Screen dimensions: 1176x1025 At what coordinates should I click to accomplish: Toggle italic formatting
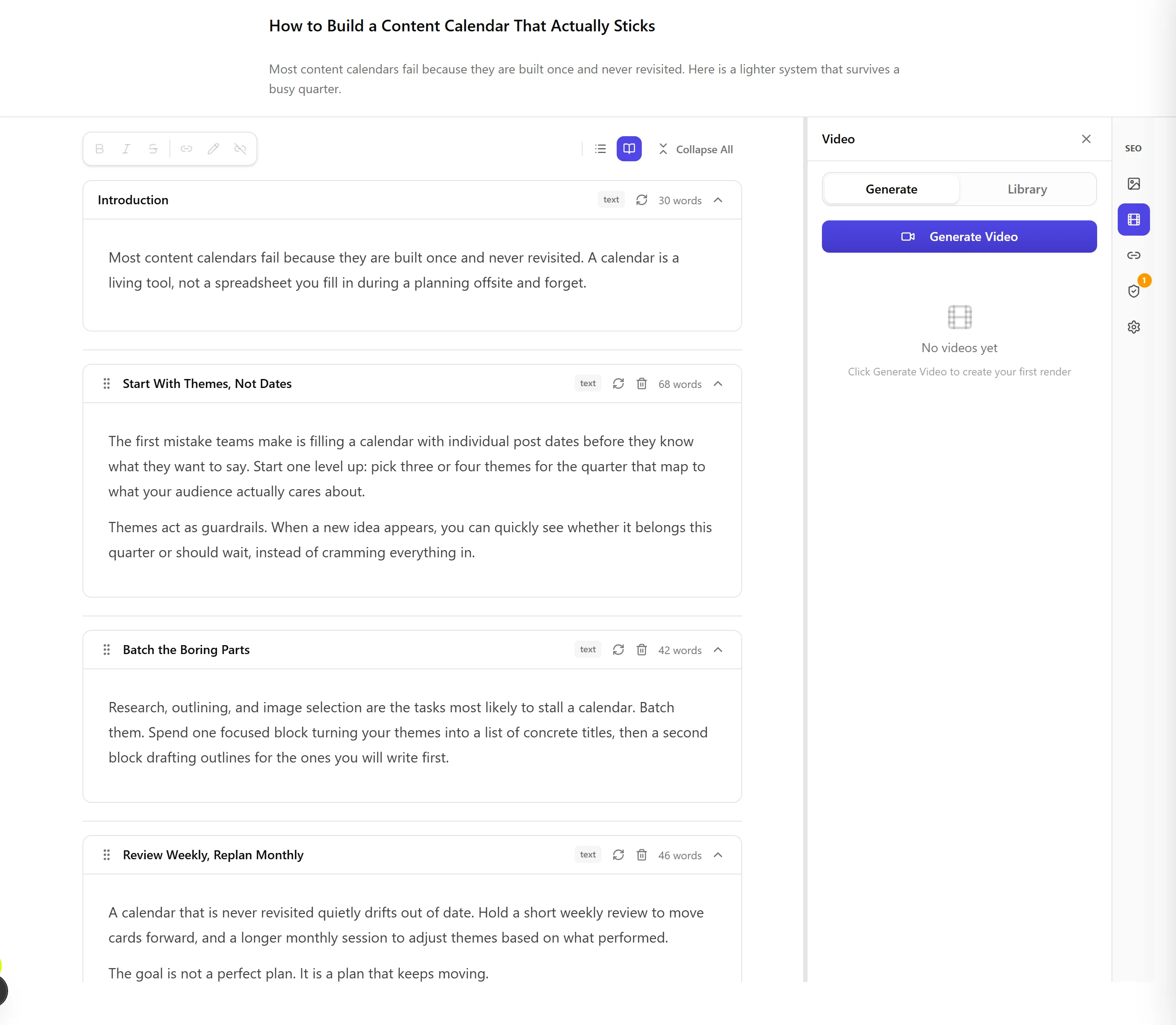126,149
